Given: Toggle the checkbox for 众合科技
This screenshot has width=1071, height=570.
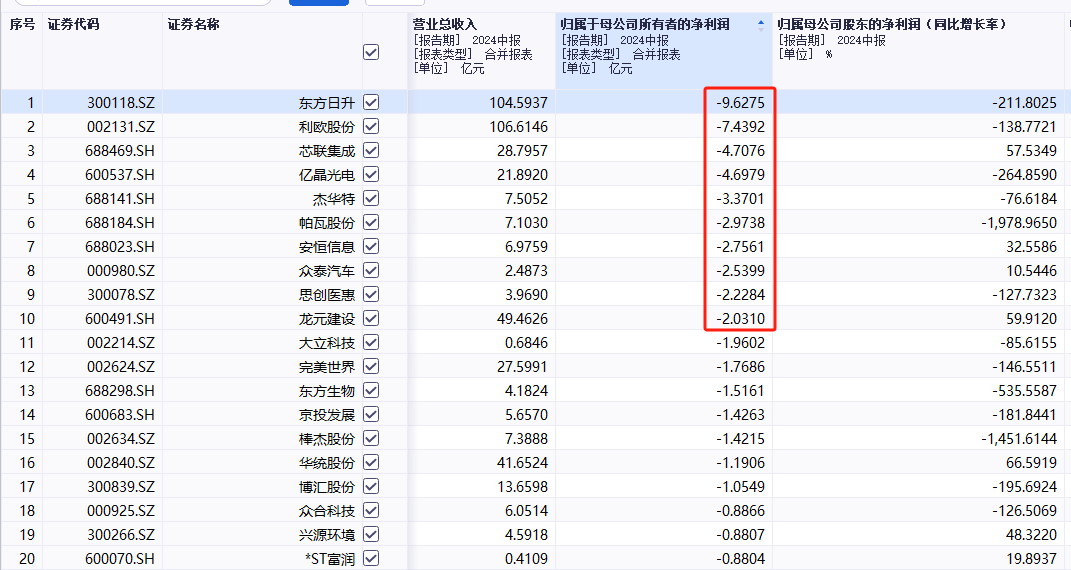Looking at the screenshot, I should tap(371, 510).
